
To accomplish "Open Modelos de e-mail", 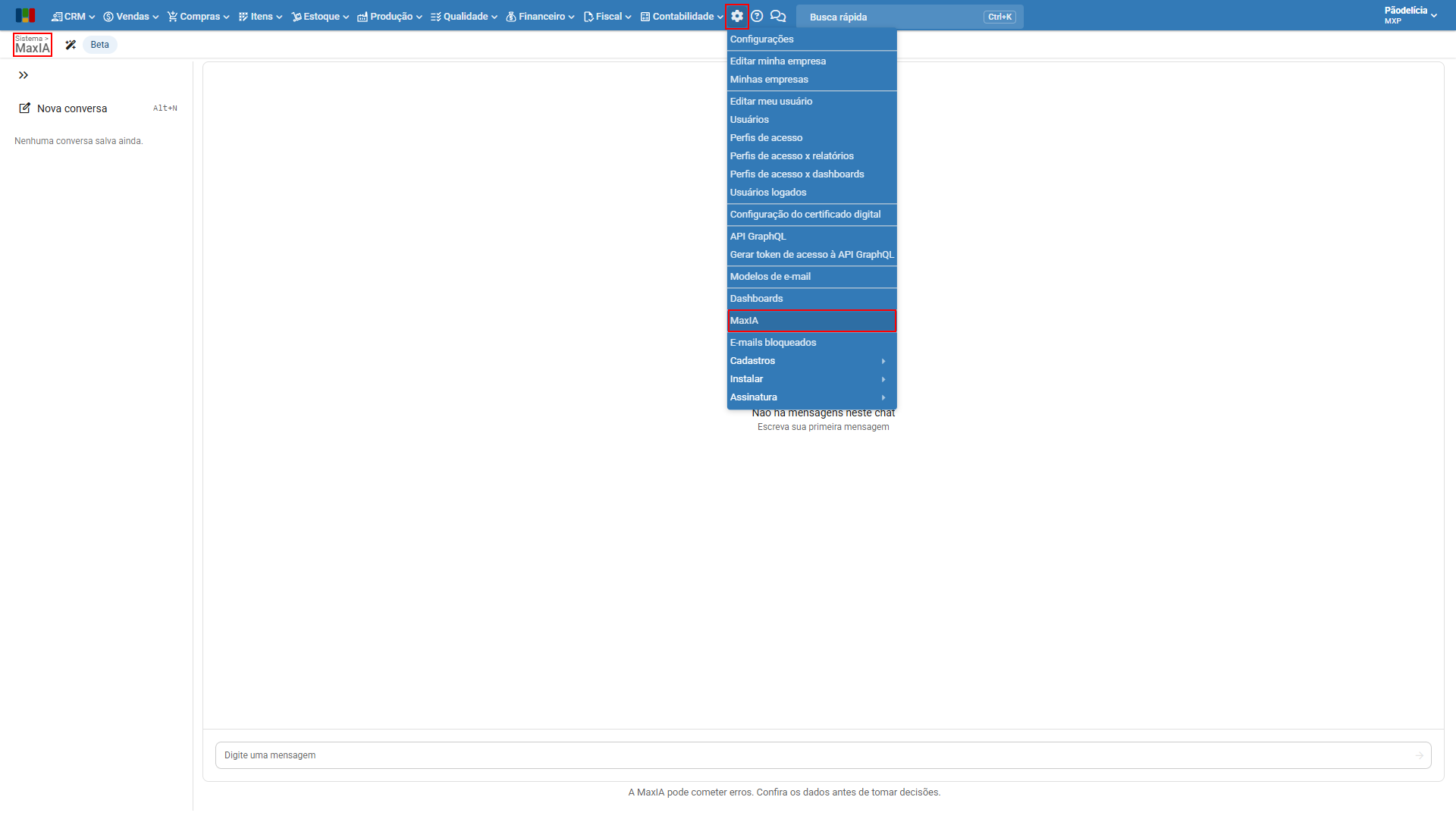I will (x=811, y=277).
